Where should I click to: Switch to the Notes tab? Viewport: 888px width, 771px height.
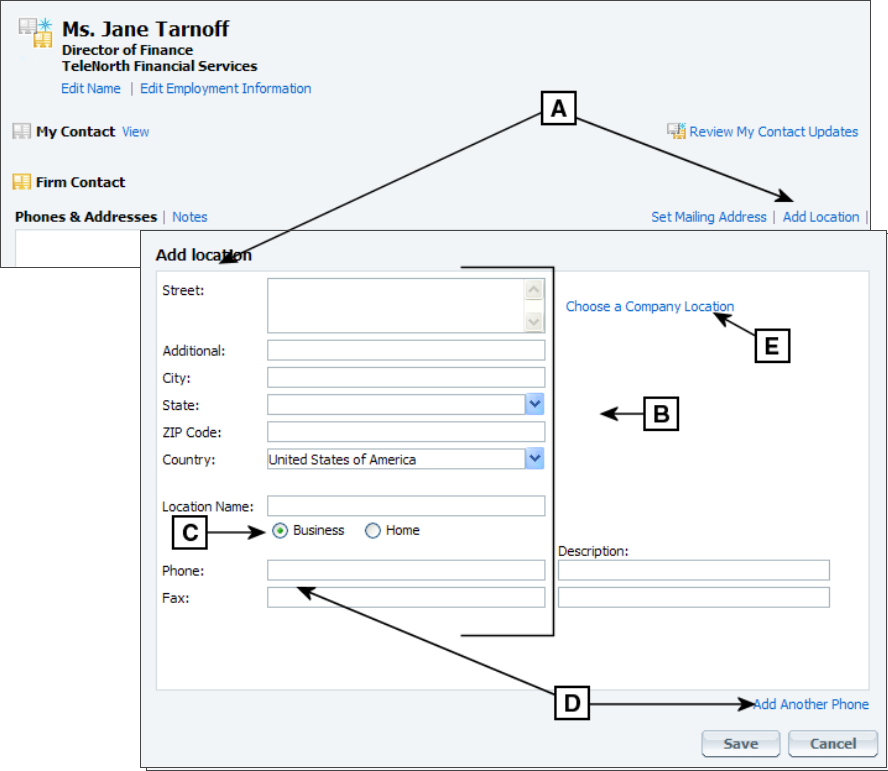point(190,217)
